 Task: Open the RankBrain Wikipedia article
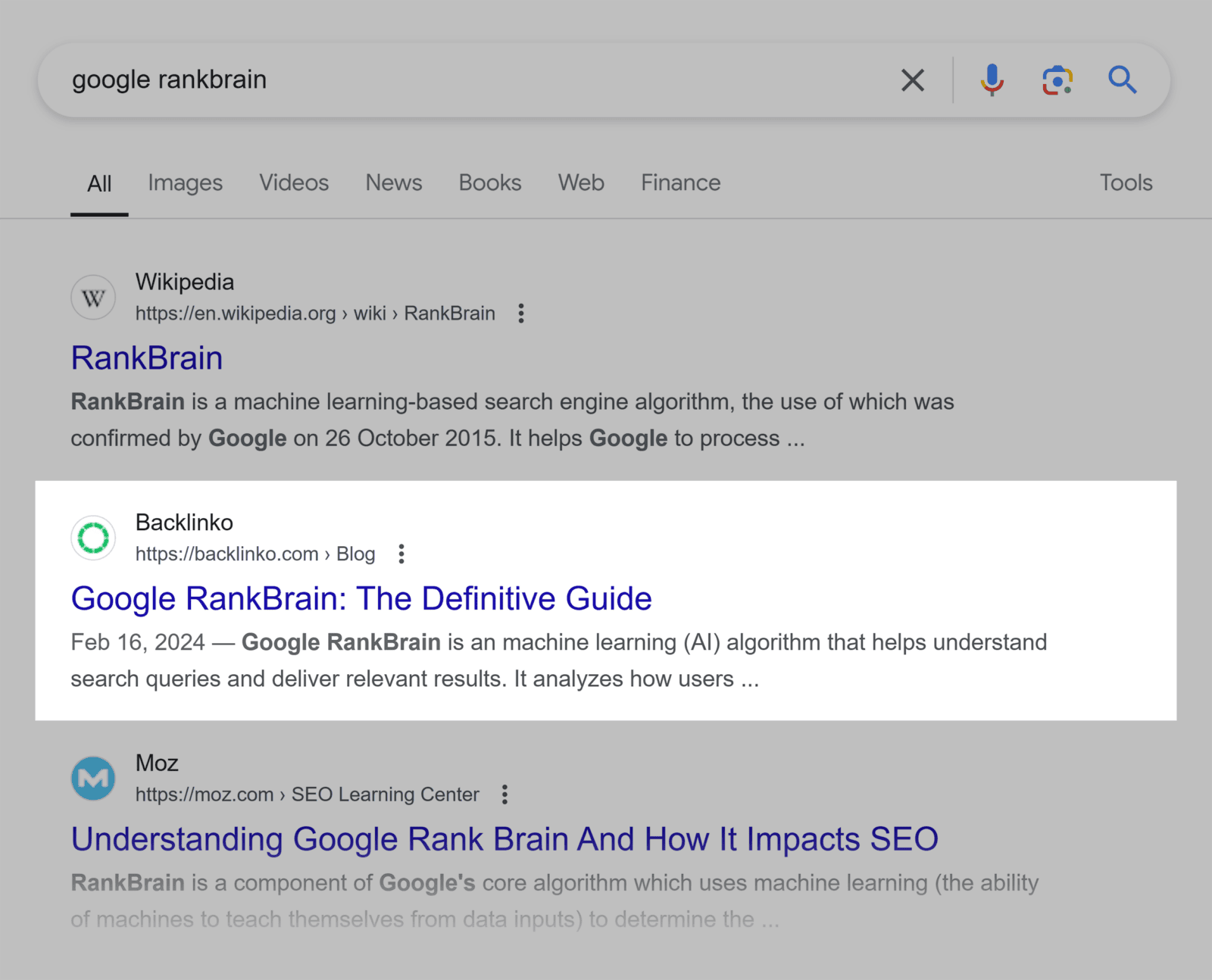[x=146, y=357]
